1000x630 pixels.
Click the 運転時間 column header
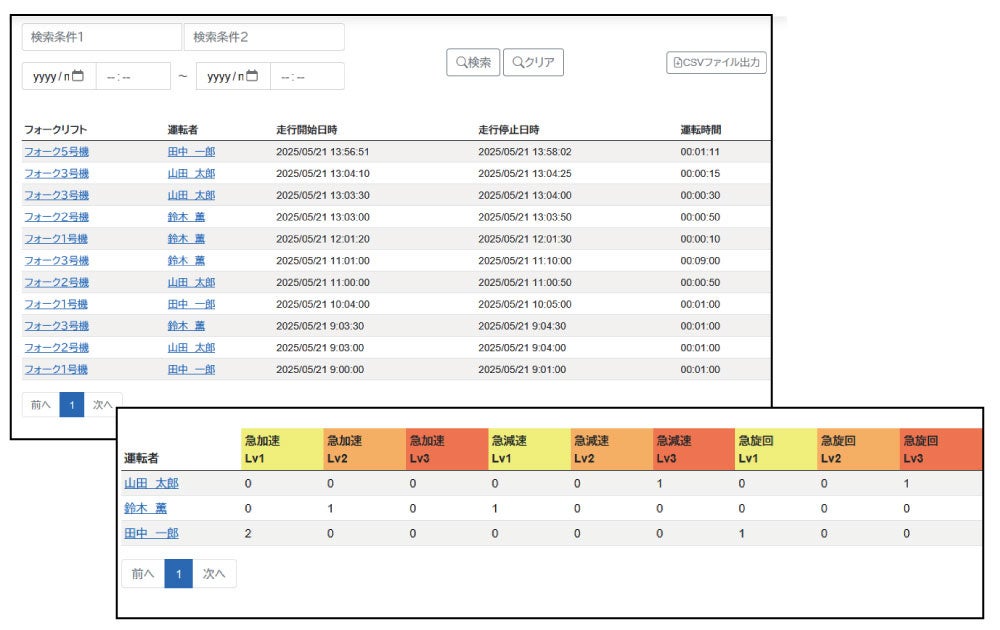[x=700, y=129]
